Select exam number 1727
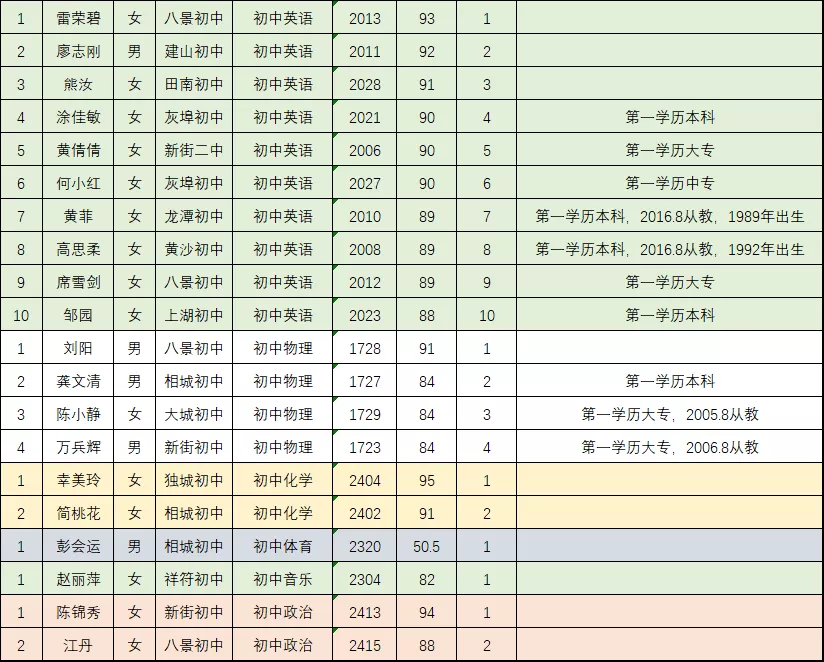 365,381
